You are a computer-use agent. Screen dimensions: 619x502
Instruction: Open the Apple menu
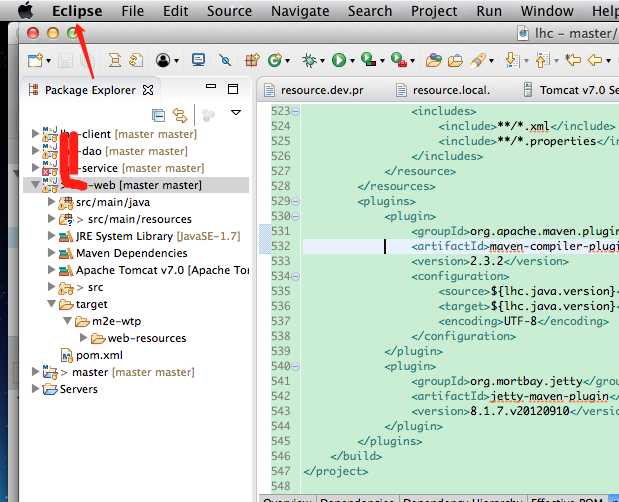click(26, 10)
